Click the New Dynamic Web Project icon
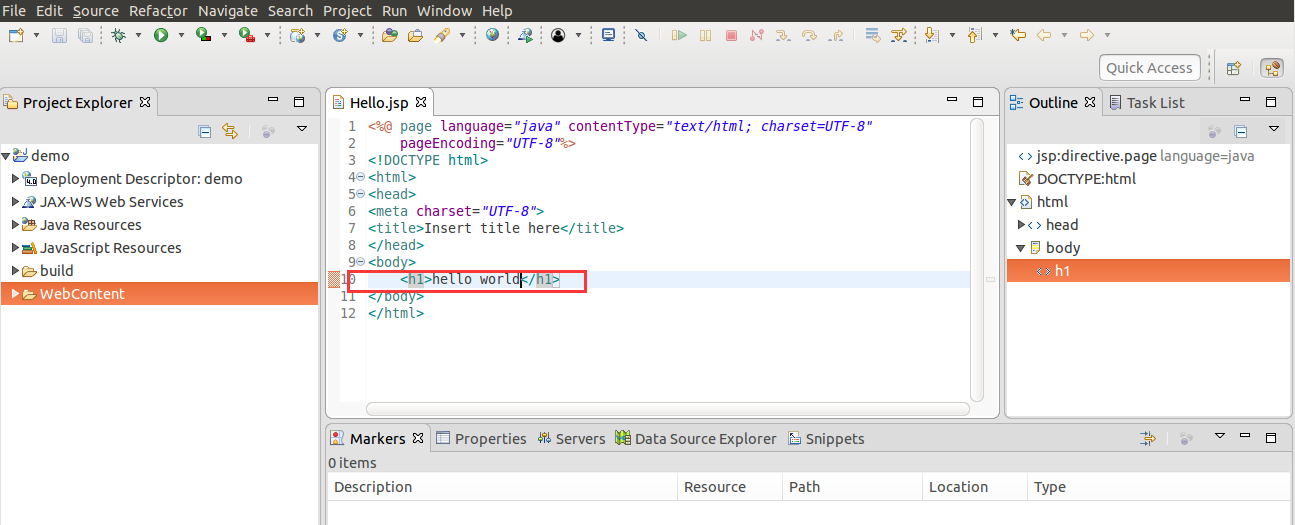1295x525 pixels. click(297, 35)
